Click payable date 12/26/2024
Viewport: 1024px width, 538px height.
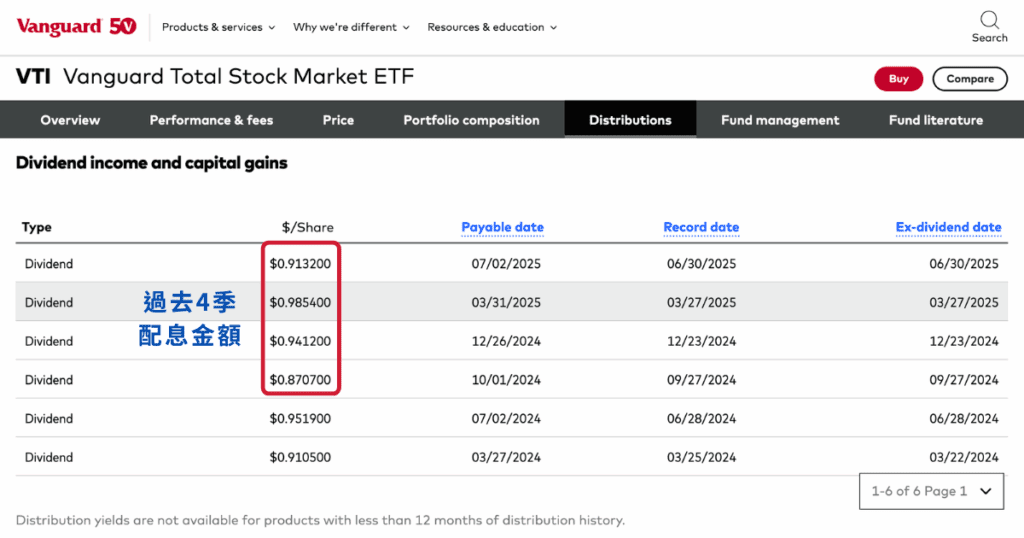(506, 341)
